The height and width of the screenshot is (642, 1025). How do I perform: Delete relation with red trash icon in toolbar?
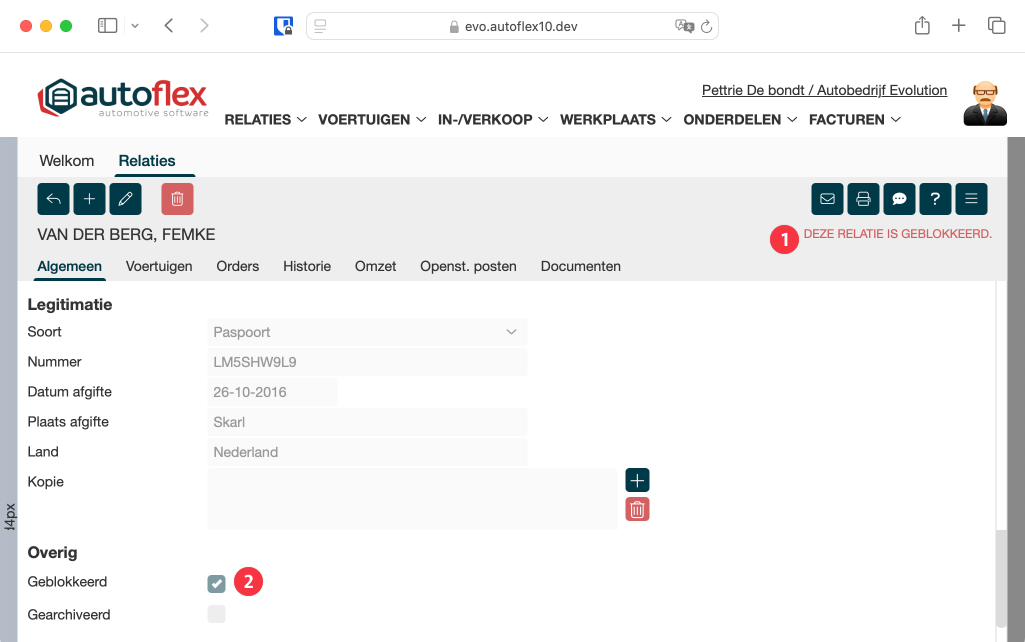pos(177,199)
